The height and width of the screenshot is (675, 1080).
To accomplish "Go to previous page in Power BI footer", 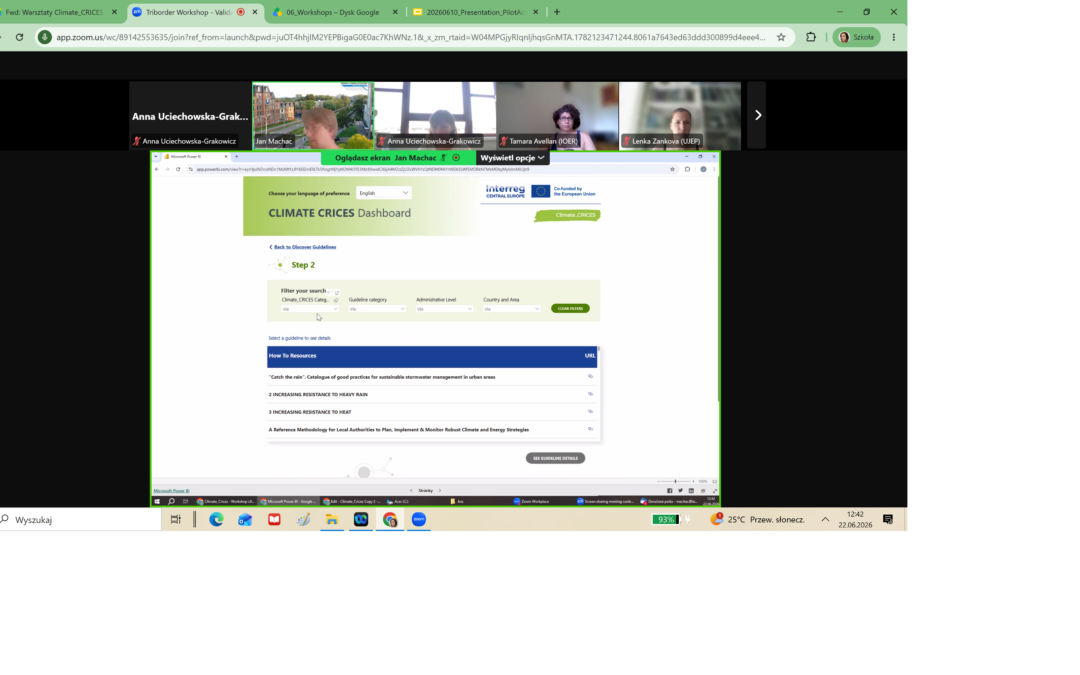I will click(x=411, y=490).
